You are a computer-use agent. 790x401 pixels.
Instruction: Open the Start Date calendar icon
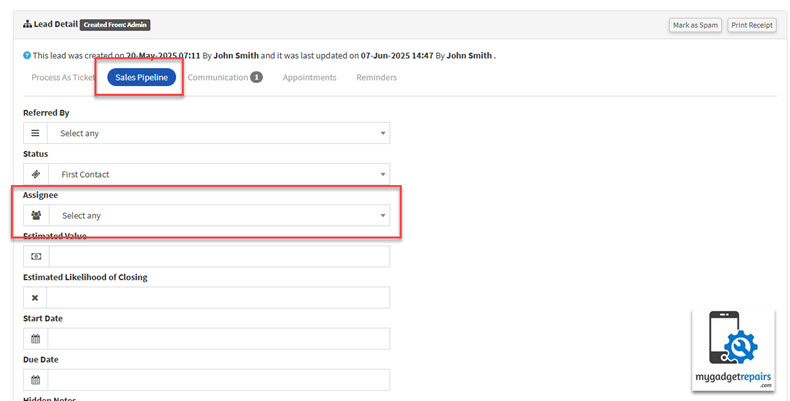pos(35,339)
